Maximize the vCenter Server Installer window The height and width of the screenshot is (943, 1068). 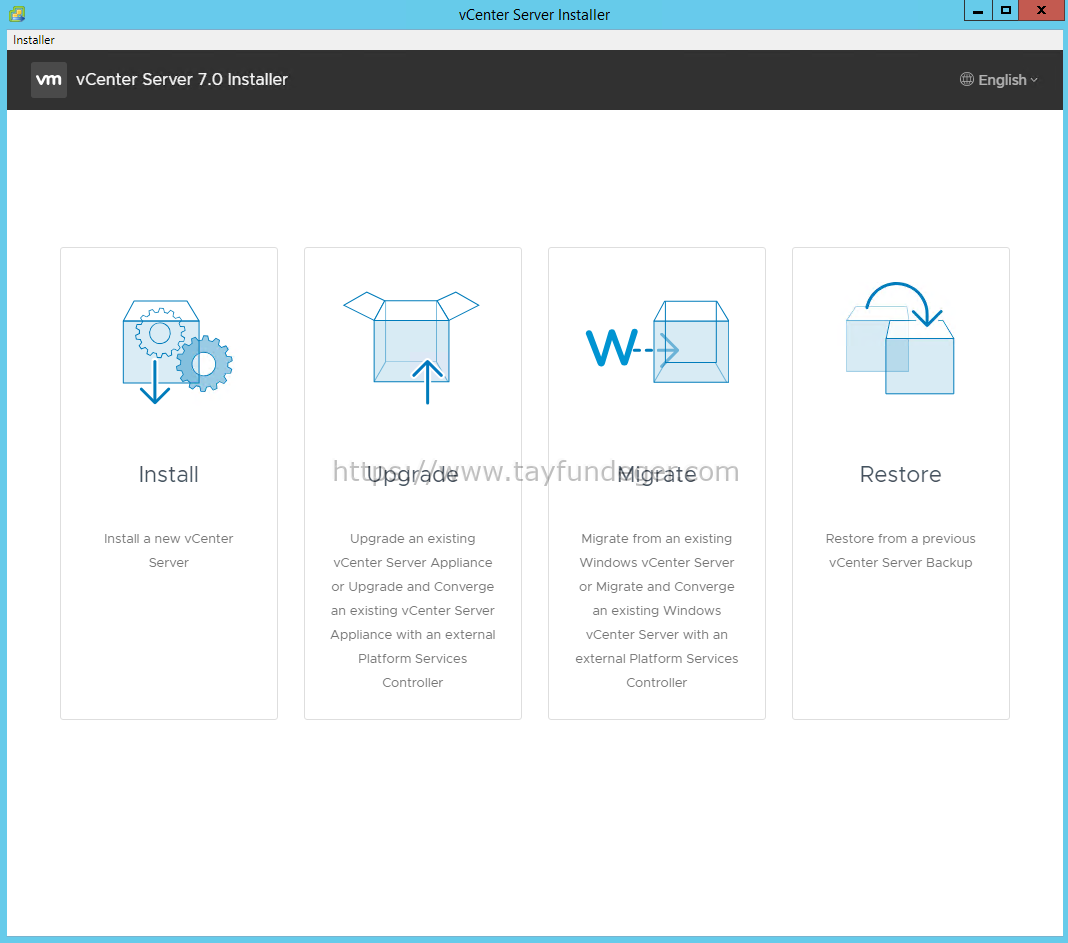pos(1005,11)
